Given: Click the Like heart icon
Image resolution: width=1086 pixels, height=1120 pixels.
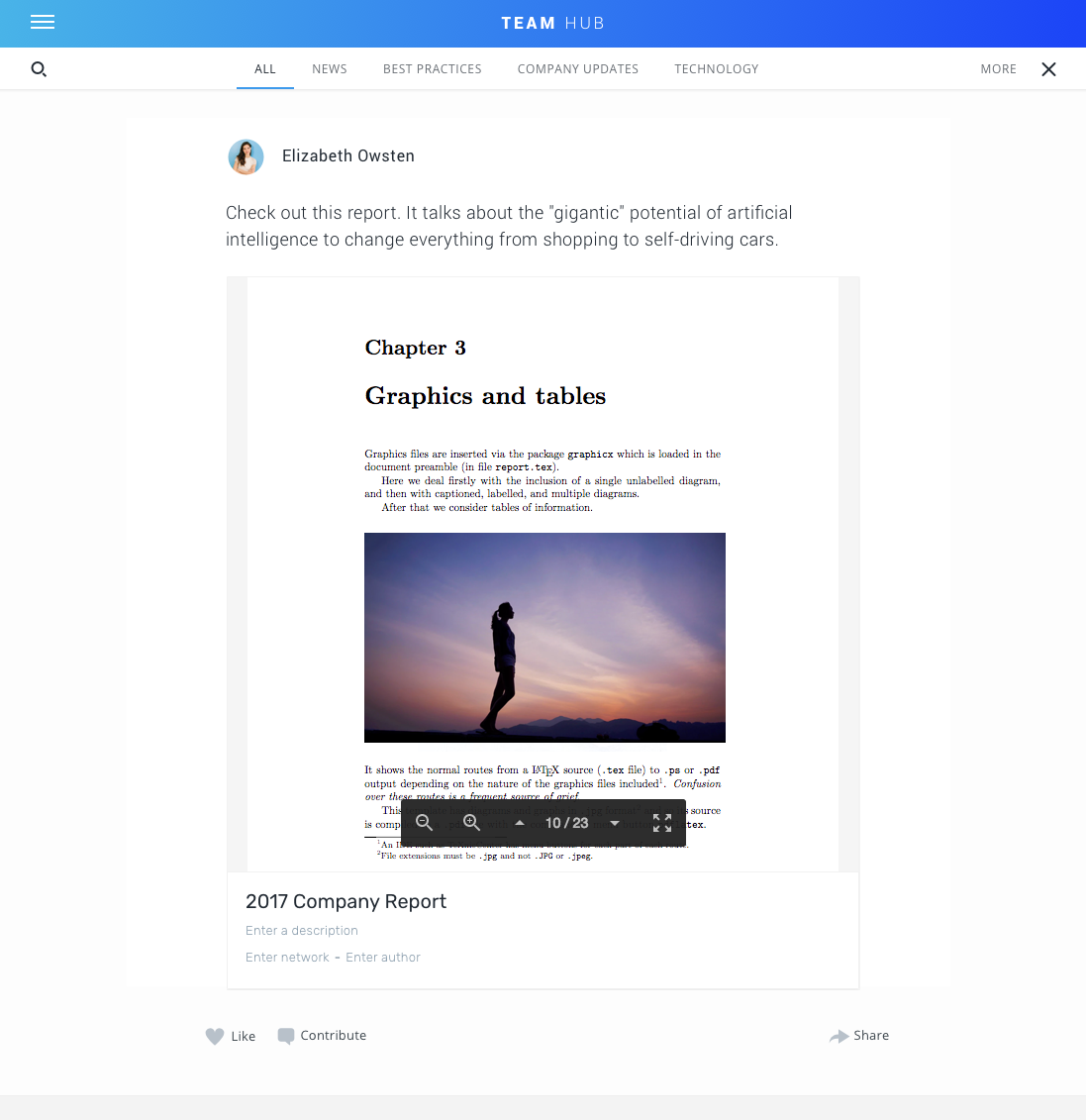Looking at the screenshot, I should click(x=215, y=1036).
